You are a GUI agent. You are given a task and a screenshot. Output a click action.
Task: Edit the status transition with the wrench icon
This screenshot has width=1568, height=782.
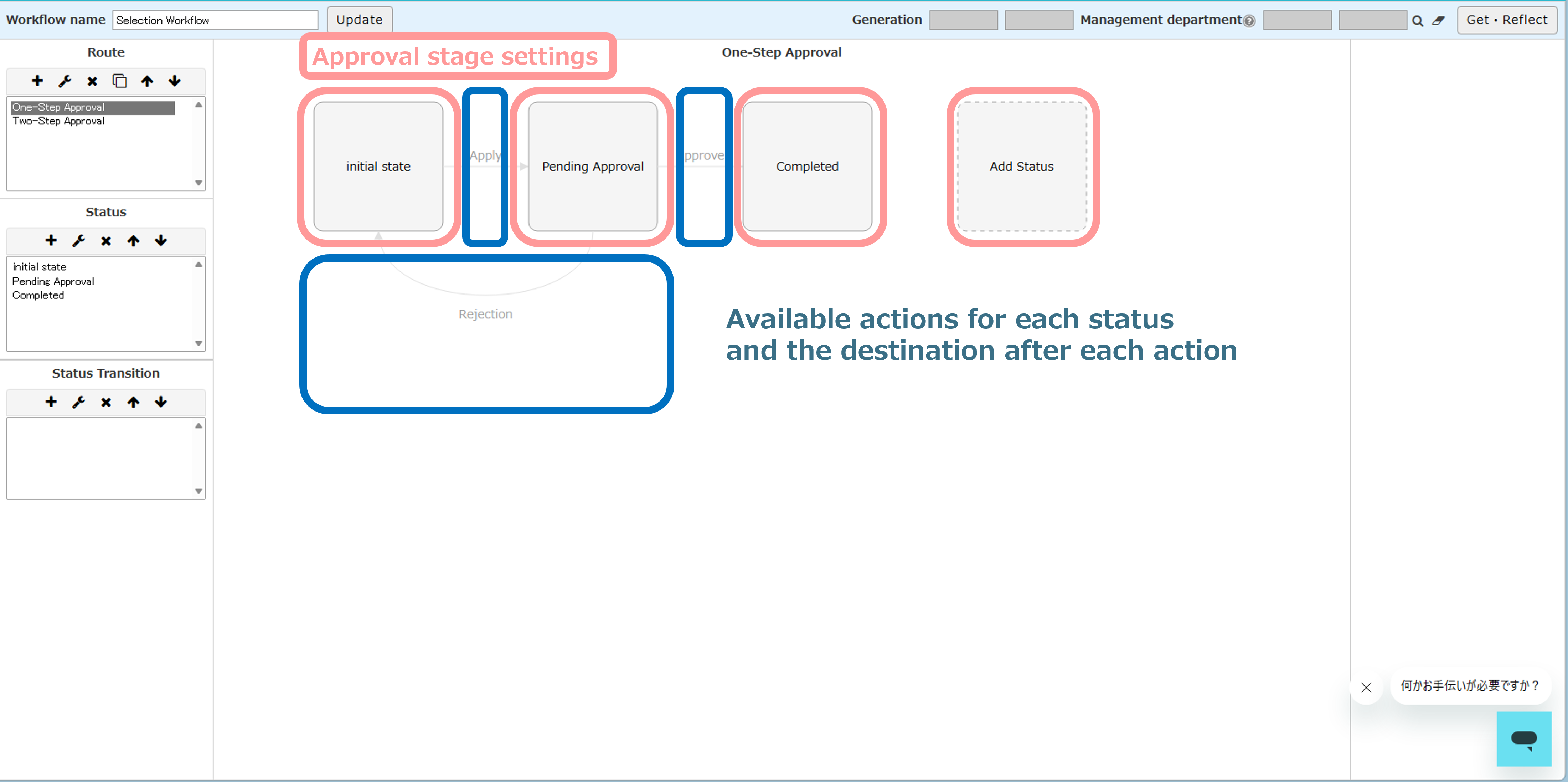(78, 402)
